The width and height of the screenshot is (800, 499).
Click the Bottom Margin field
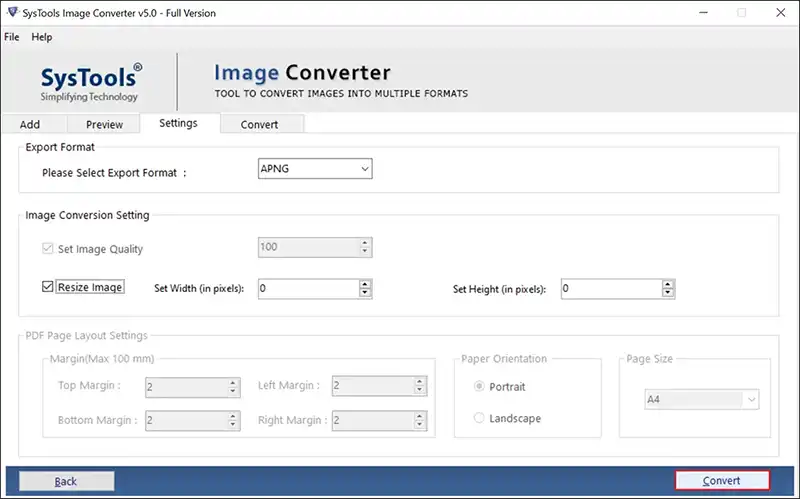click(x=186, y=421)
